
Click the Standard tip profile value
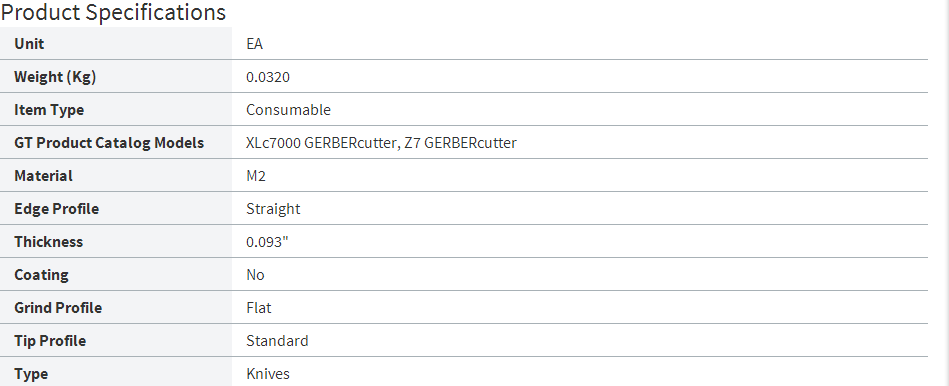pos(277,340)
